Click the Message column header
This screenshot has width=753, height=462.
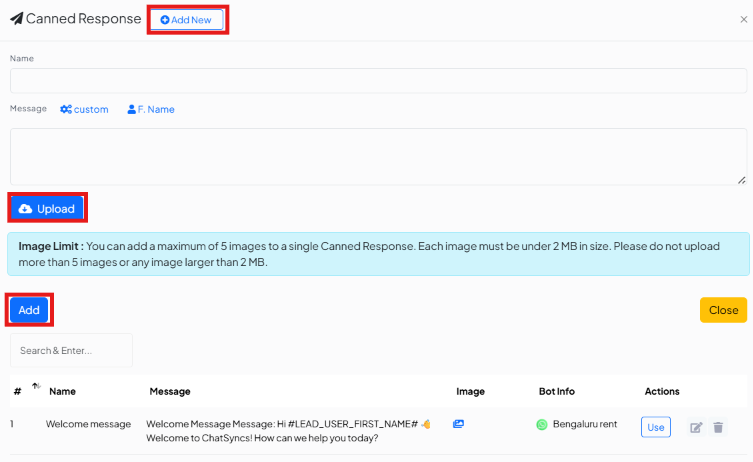[x=170, y=391]
